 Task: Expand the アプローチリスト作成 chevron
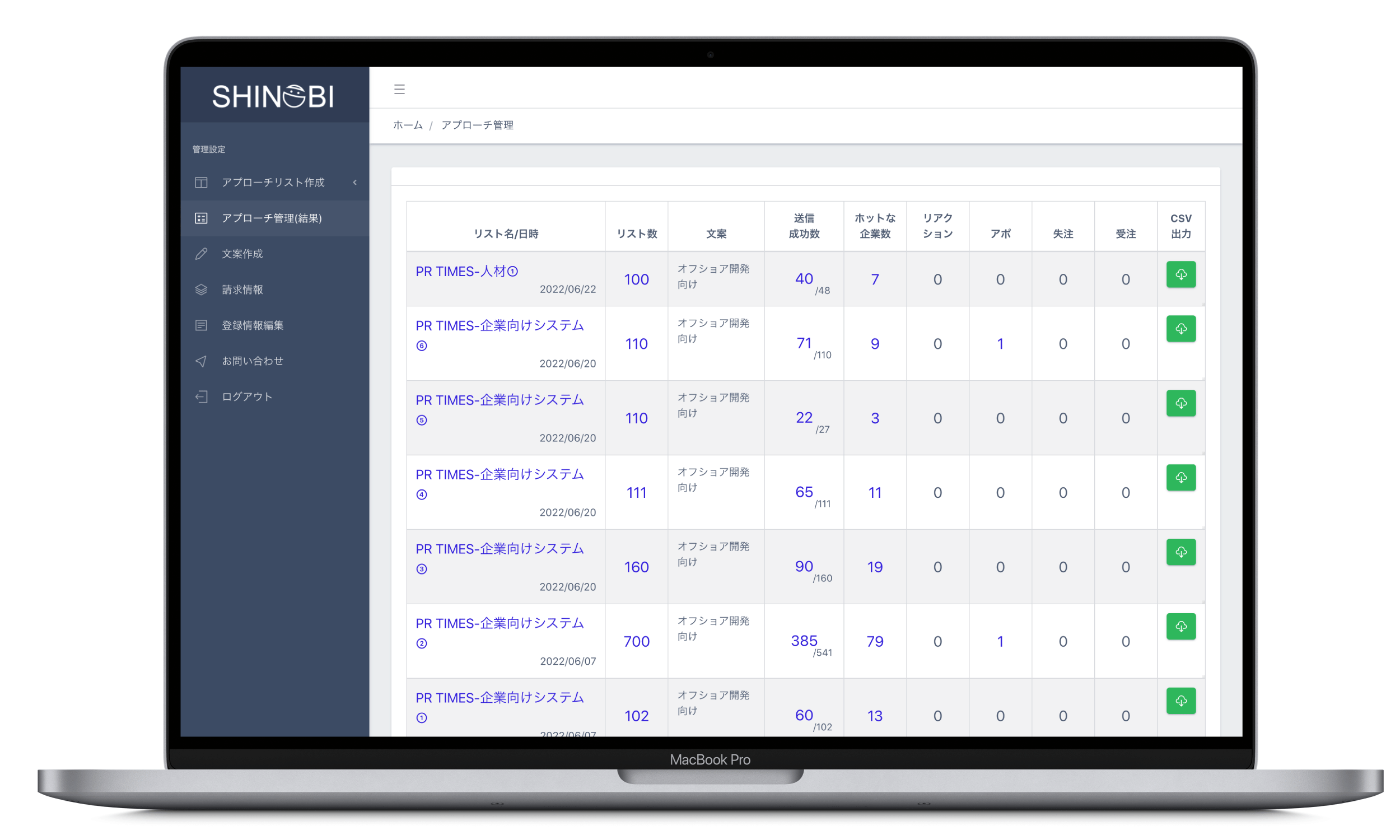[x=355, y=182]
